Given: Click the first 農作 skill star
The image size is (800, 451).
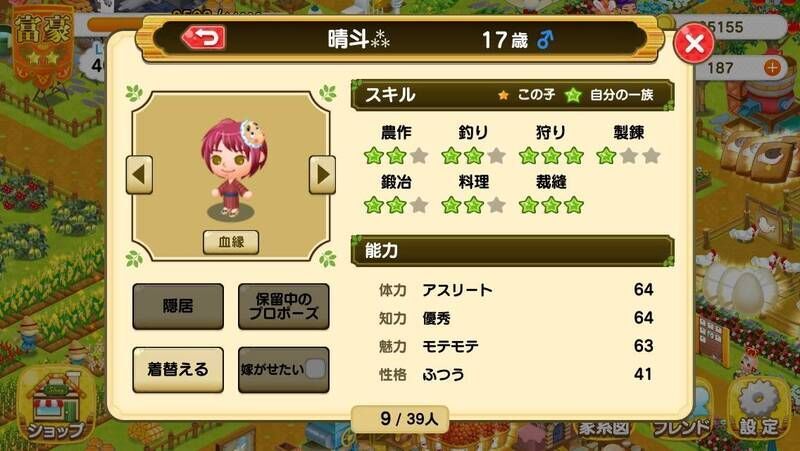Looking at the screenshot, I should (373, 156).
